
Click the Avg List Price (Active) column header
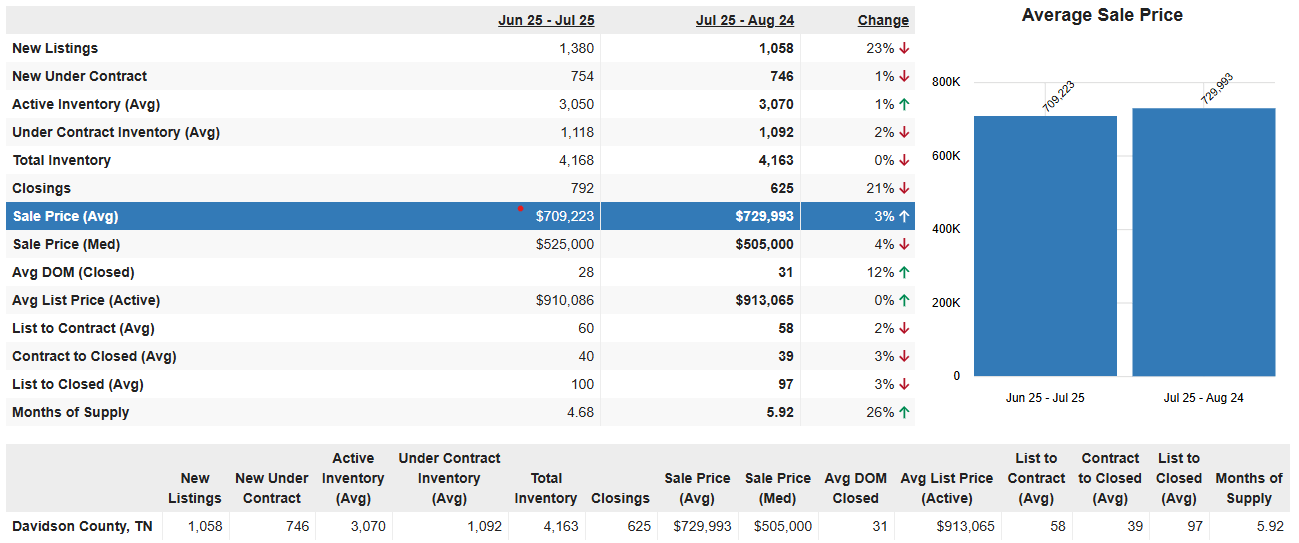(x=947, y=488)
